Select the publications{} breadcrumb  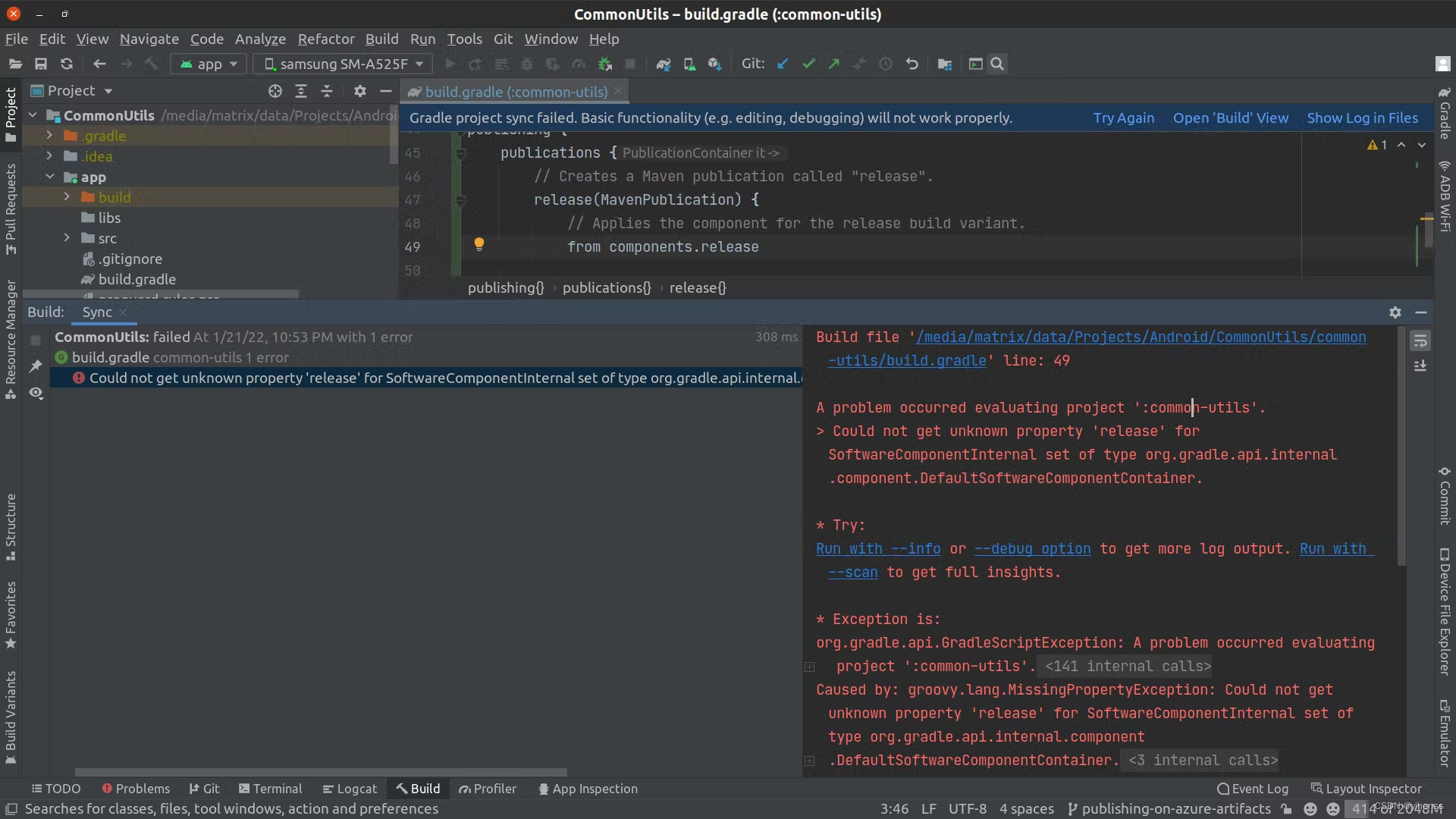point(606,287)
